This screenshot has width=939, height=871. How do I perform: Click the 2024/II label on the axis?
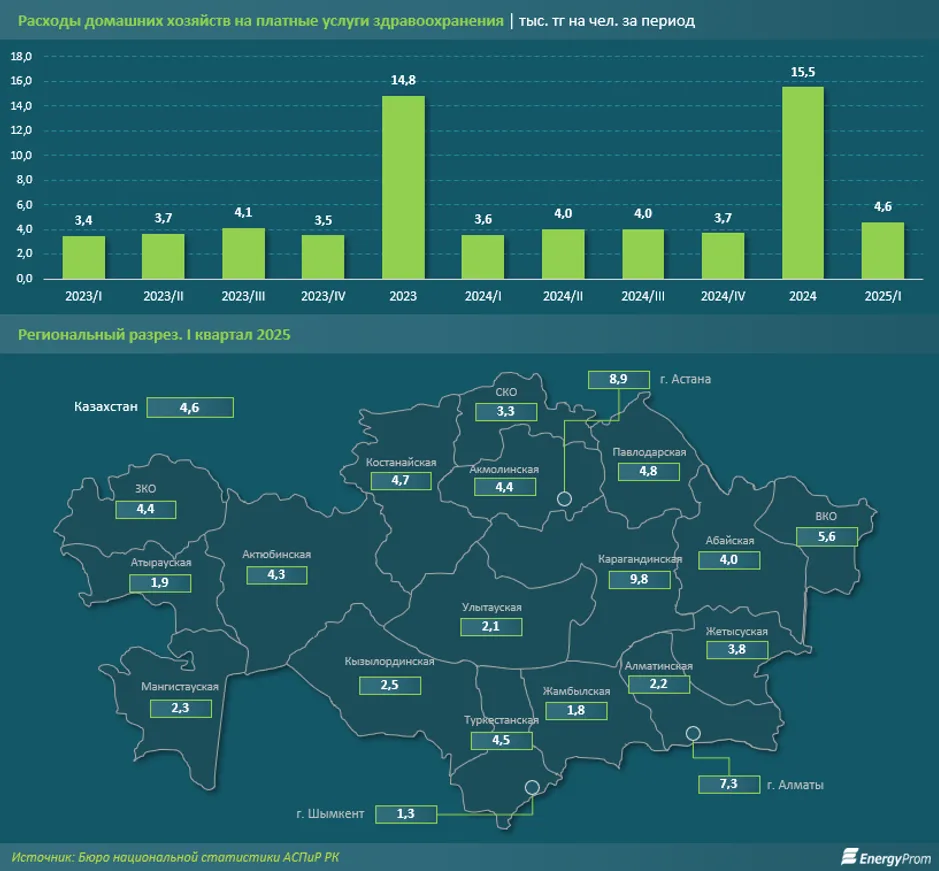(563, 297)
